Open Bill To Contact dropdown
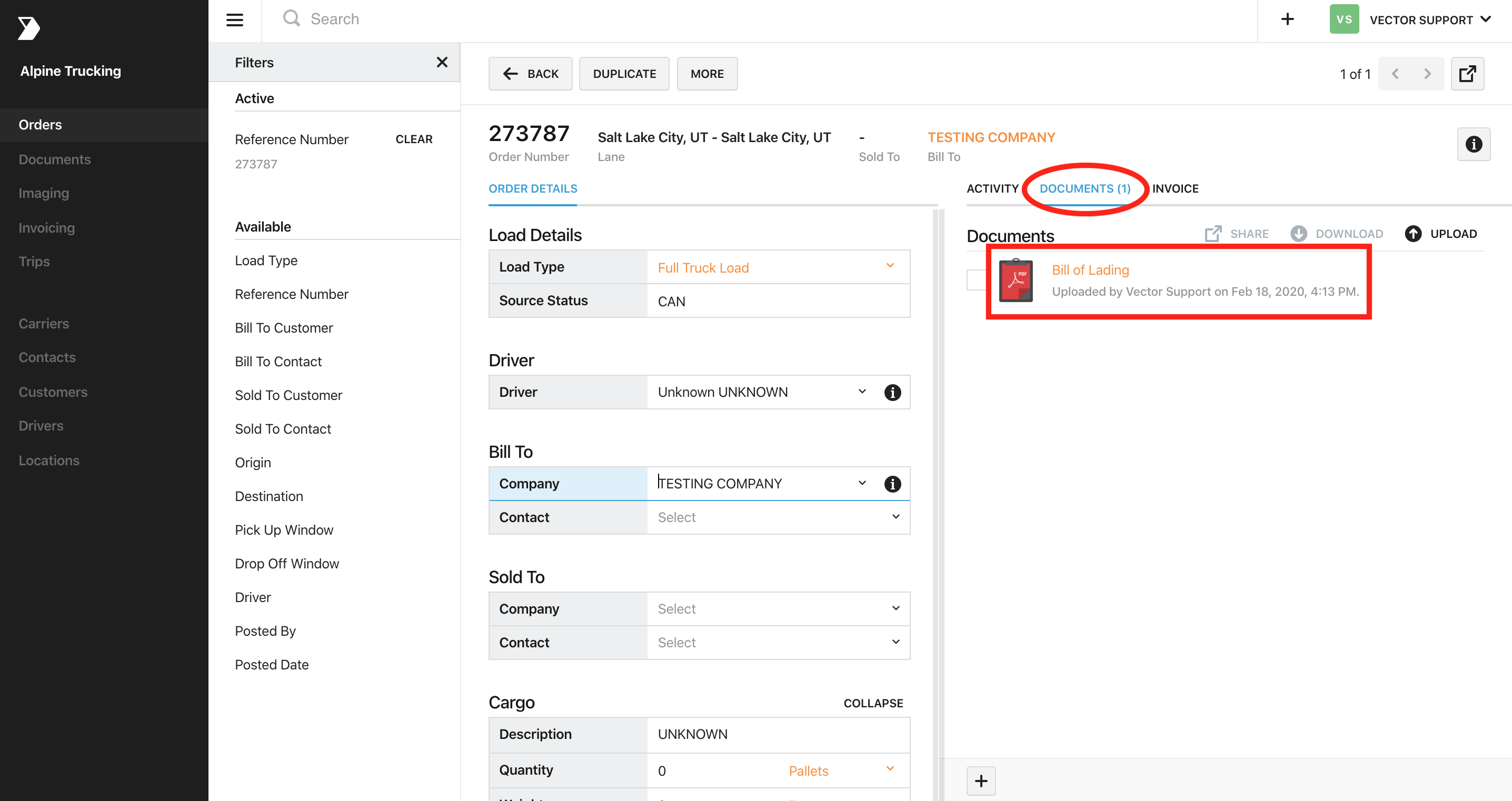The image size is (1512, 801). pyautogui.click(x=896, y=516)
